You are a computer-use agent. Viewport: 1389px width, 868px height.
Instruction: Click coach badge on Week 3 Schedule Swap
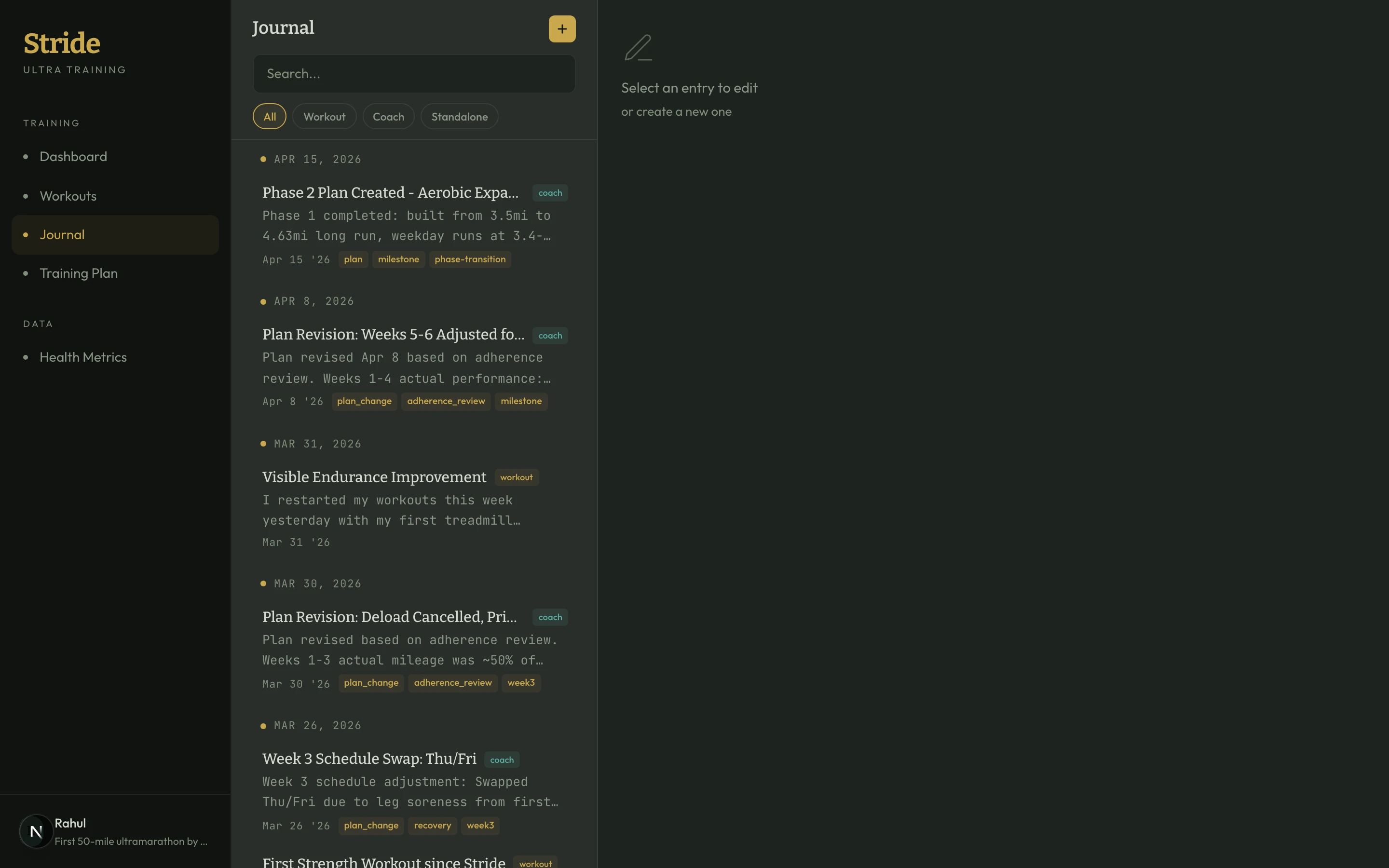click(502, 760)
